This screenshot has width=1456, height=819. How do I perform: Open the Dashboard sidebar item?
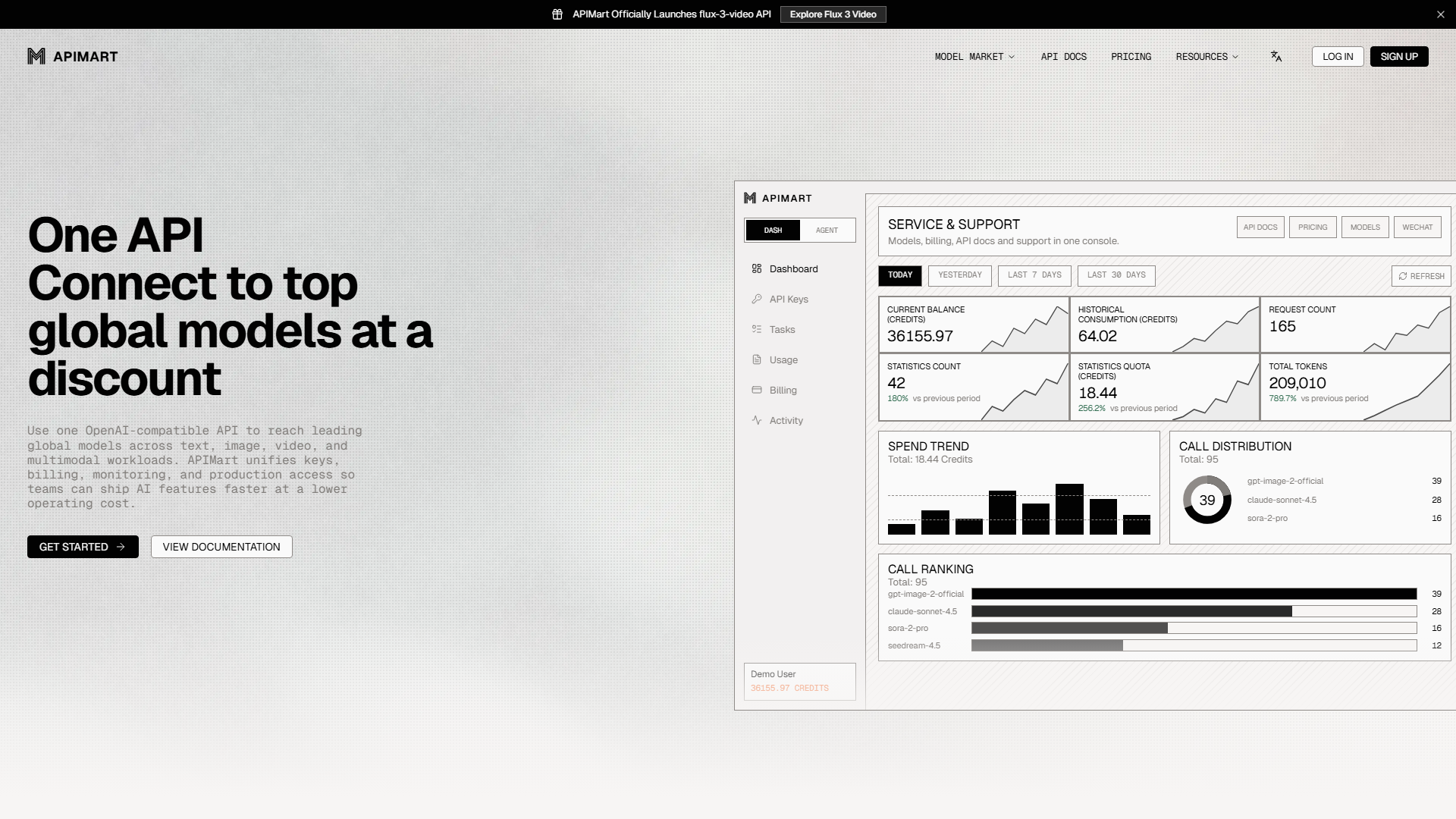point(800,268)
